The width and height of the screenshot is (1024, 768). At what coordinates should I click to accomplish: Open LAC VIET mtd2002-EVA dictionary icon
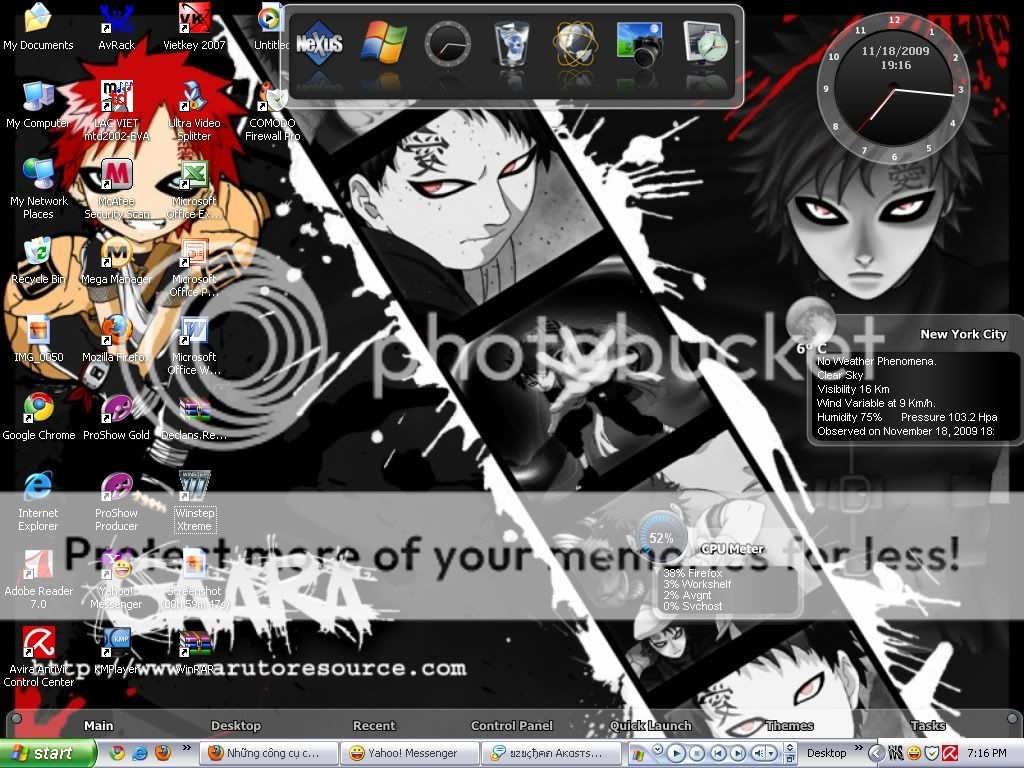pos(116,111)
